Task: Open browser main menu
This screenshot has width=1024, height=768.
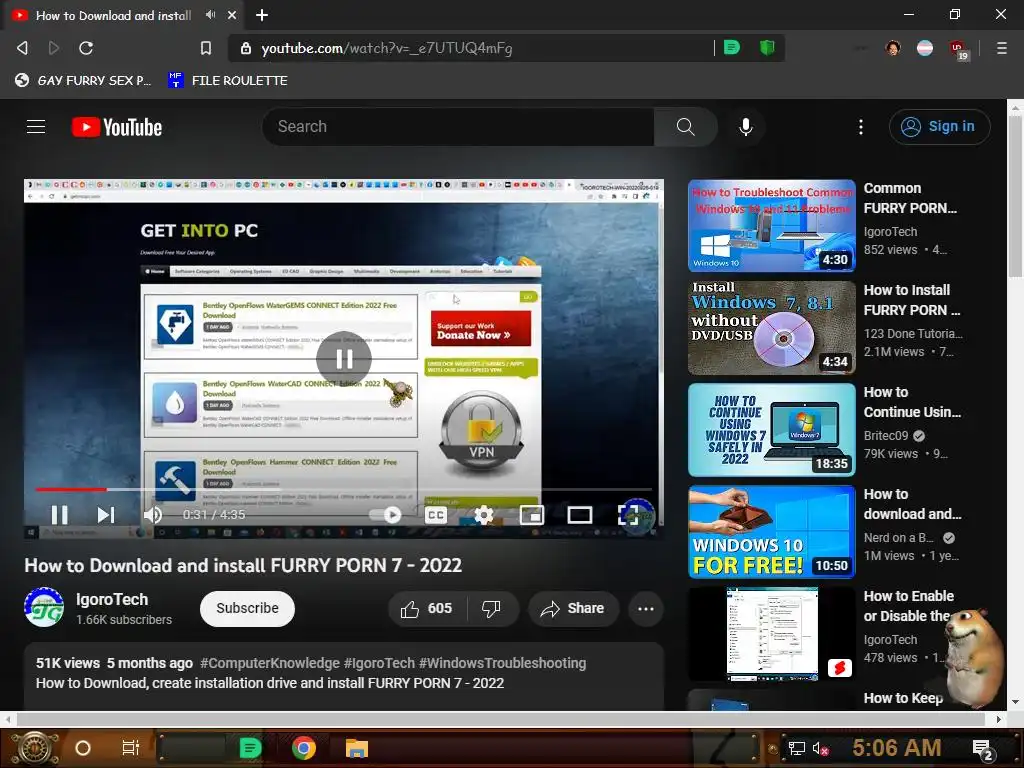Action: point(1001,48)
